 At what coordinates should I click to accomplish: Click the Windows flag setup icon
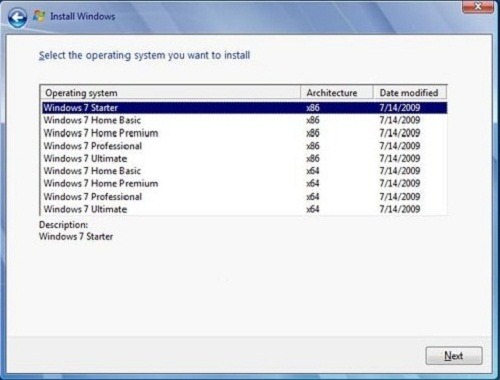39,16
